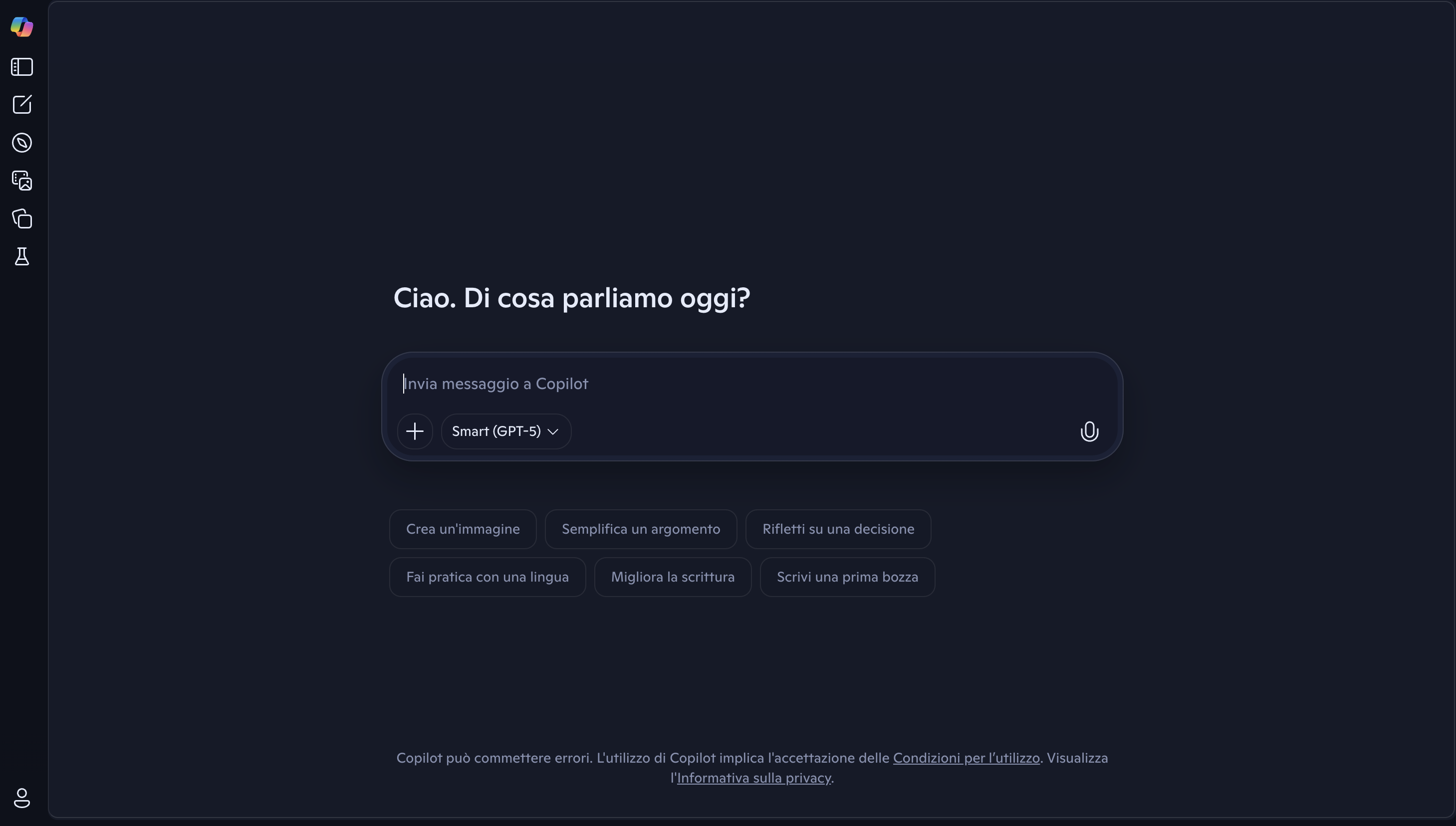The height and width of the screenshot is (826, 1456).
Task: Choose 'Scrivi una prima bozza' chip
Action: point(847,577)
